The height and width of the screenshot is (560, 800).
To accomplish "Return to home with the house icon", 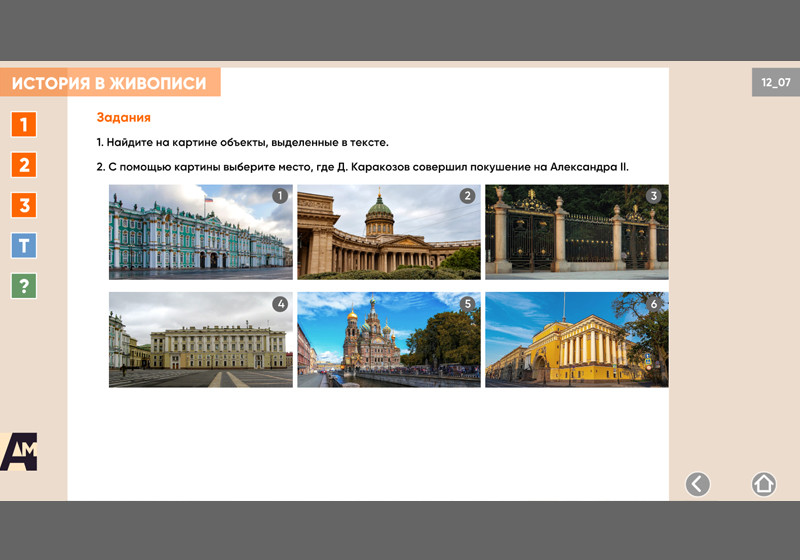I will tap(763, 484).
